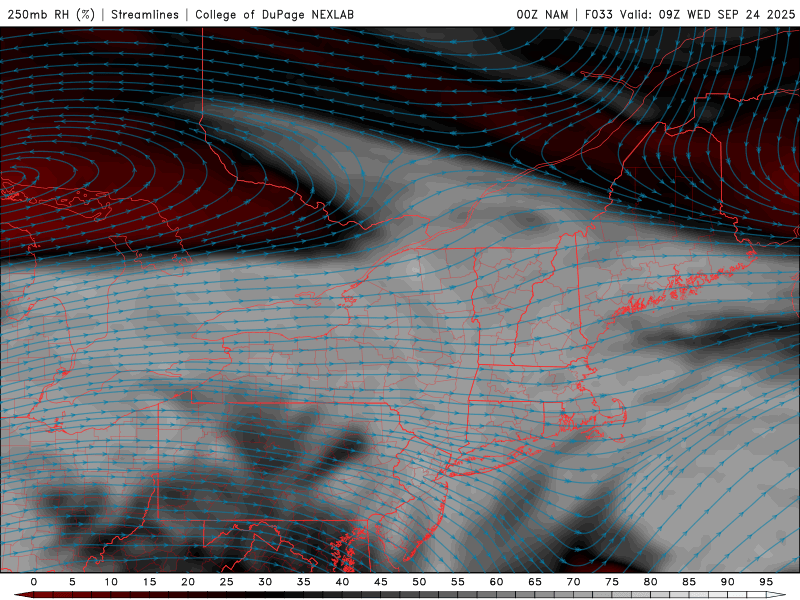Click the "60" colorbar tick label
The image size is (800, 600).
point(496,582)
